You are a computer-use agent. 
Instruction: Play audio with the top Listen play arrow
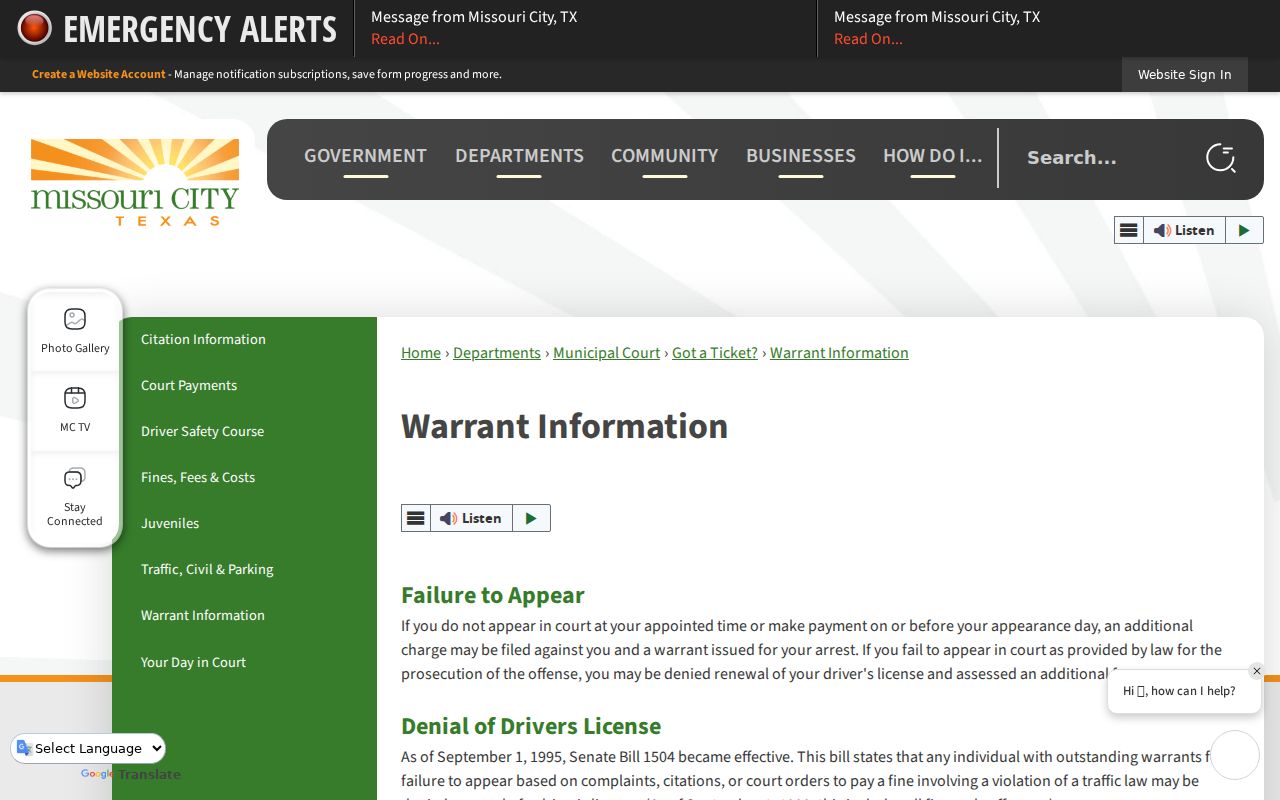coord(1244,230)
